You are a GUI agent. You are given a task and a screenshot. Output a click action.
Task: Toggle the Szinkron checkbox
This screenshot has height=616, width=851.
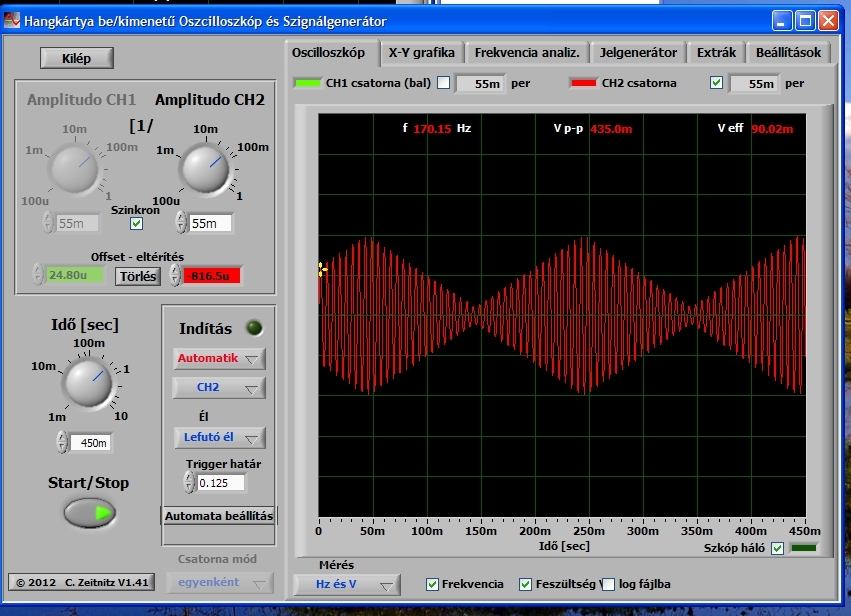(136, 224)
